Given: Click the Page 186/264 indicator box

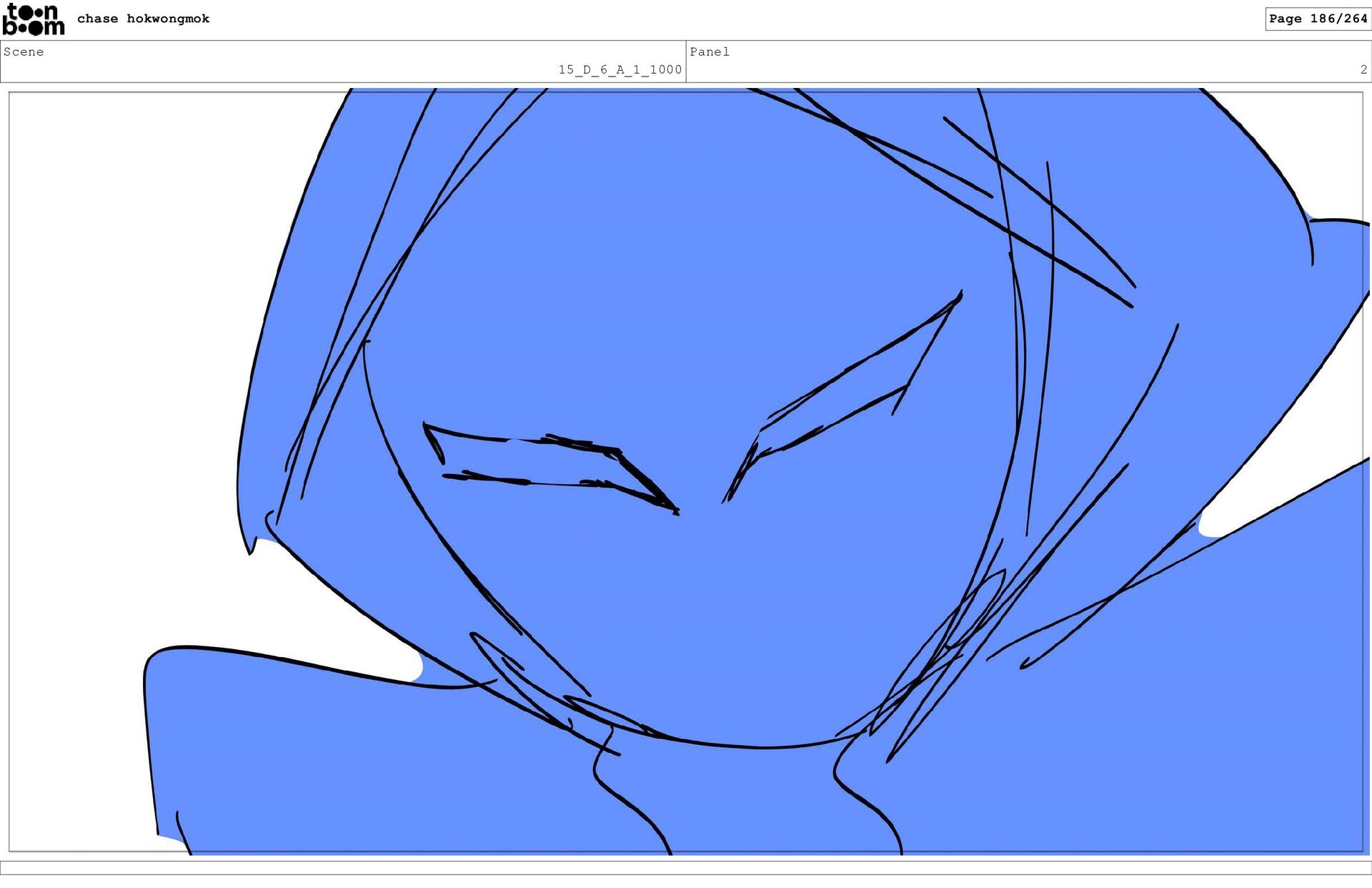Looking at the screenshot, I should click(x=1317, y=19).
